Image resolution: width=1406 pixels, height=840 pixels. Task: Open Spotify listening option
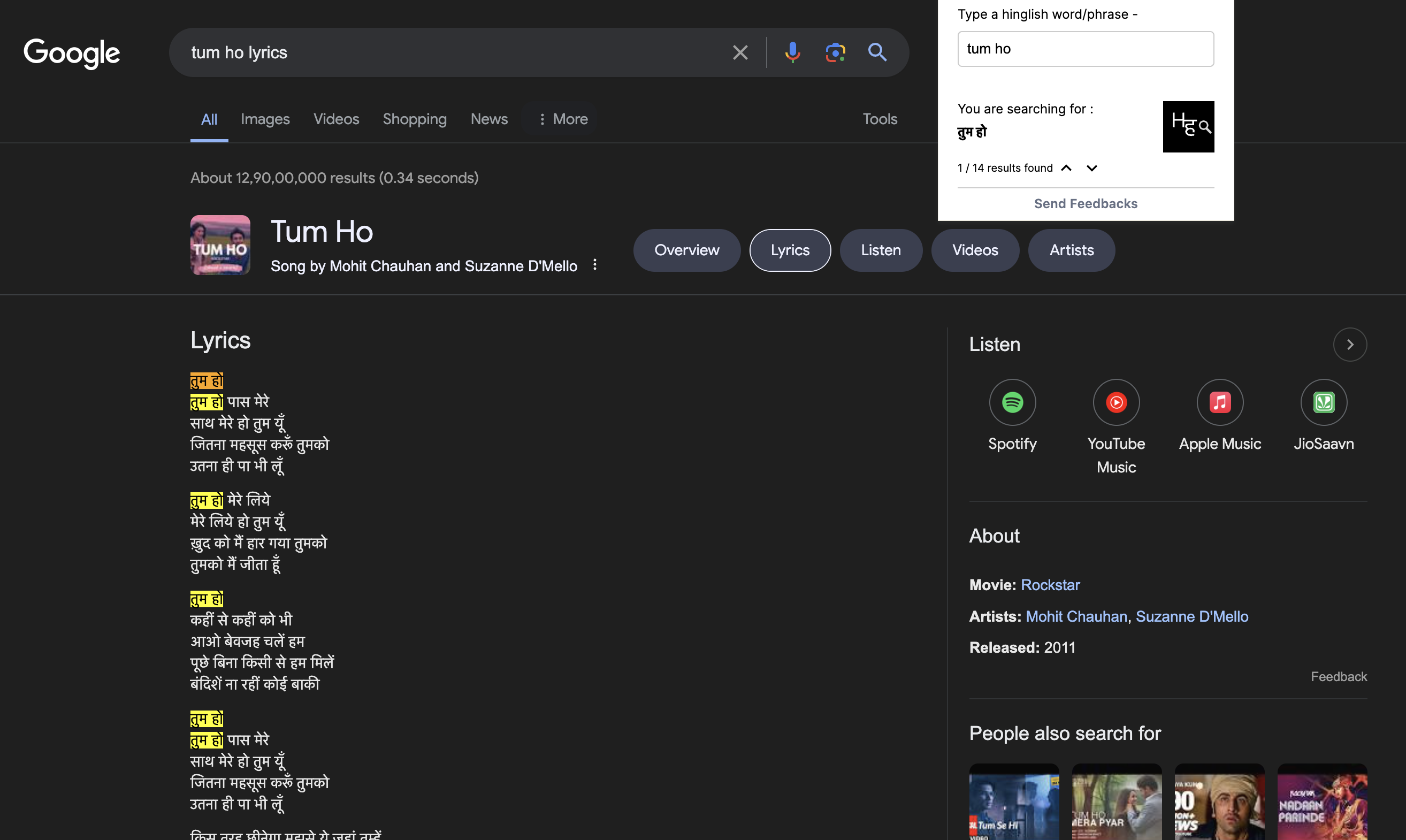(1012, 416)
